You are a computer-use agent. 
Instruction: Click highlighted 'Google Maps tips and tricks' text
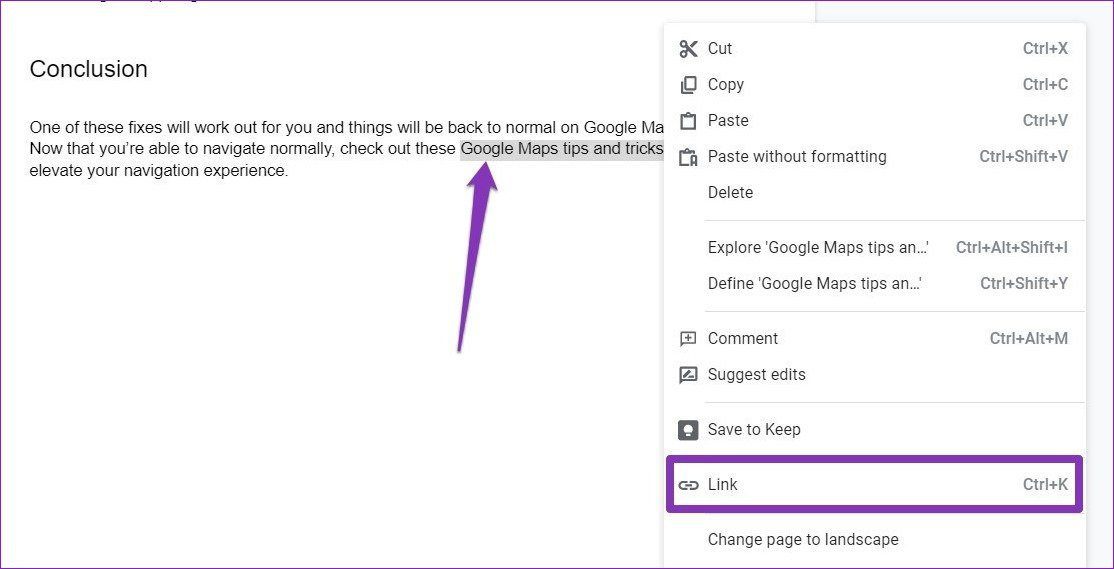pos(562,150)
